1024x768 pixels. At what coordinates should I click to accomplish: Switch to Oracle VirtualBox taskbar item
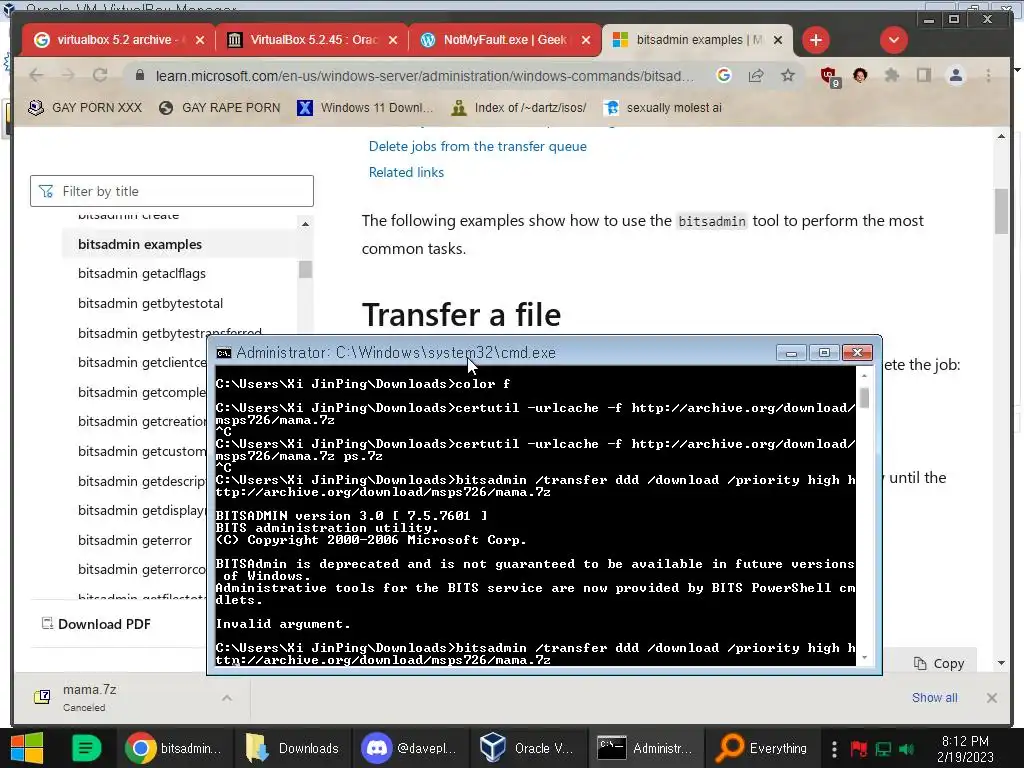click(527, 748)
